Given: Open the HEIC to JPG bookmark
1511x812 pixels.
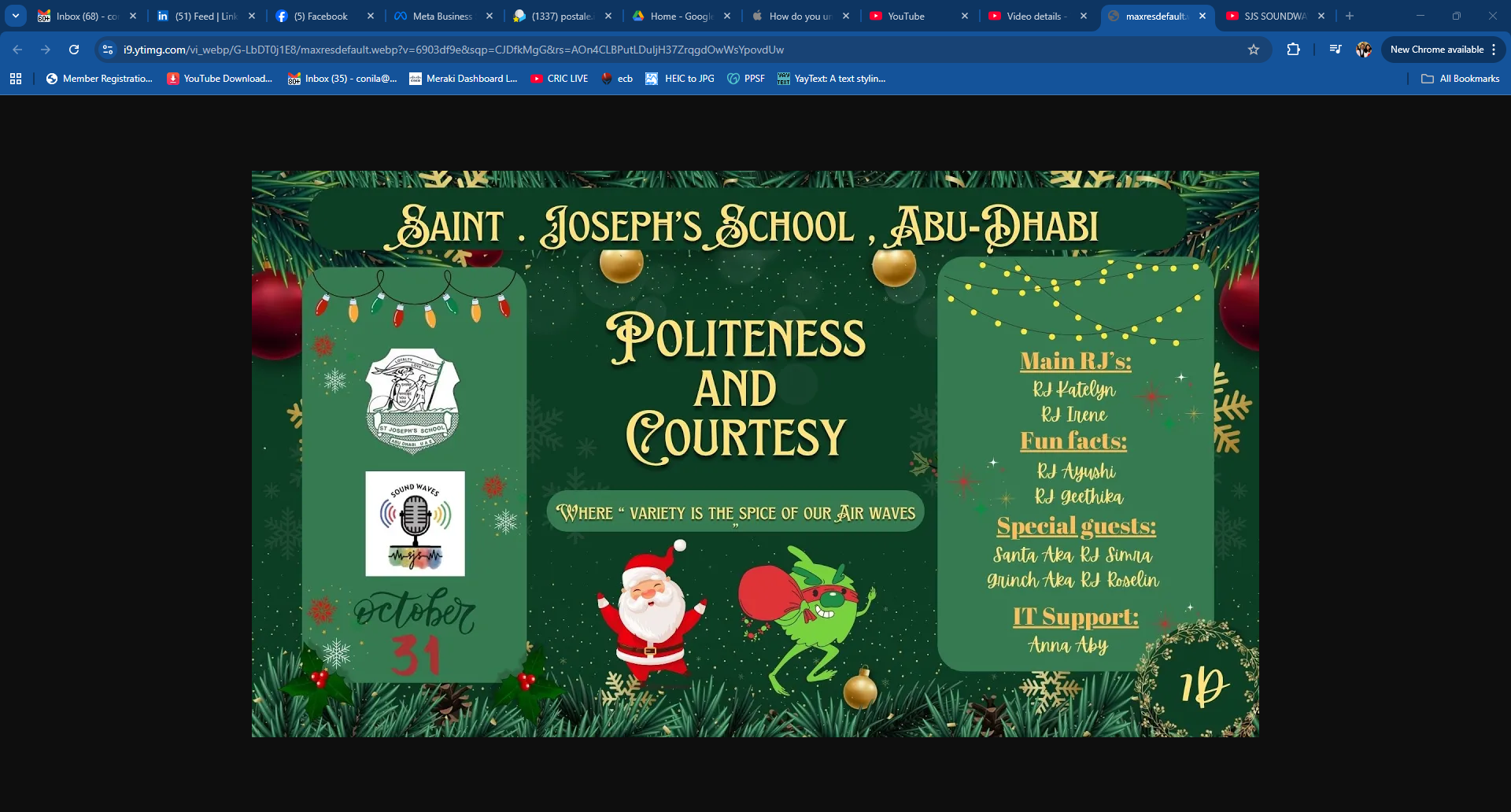Looking at the screenshot, I should [x=680, y=79].
